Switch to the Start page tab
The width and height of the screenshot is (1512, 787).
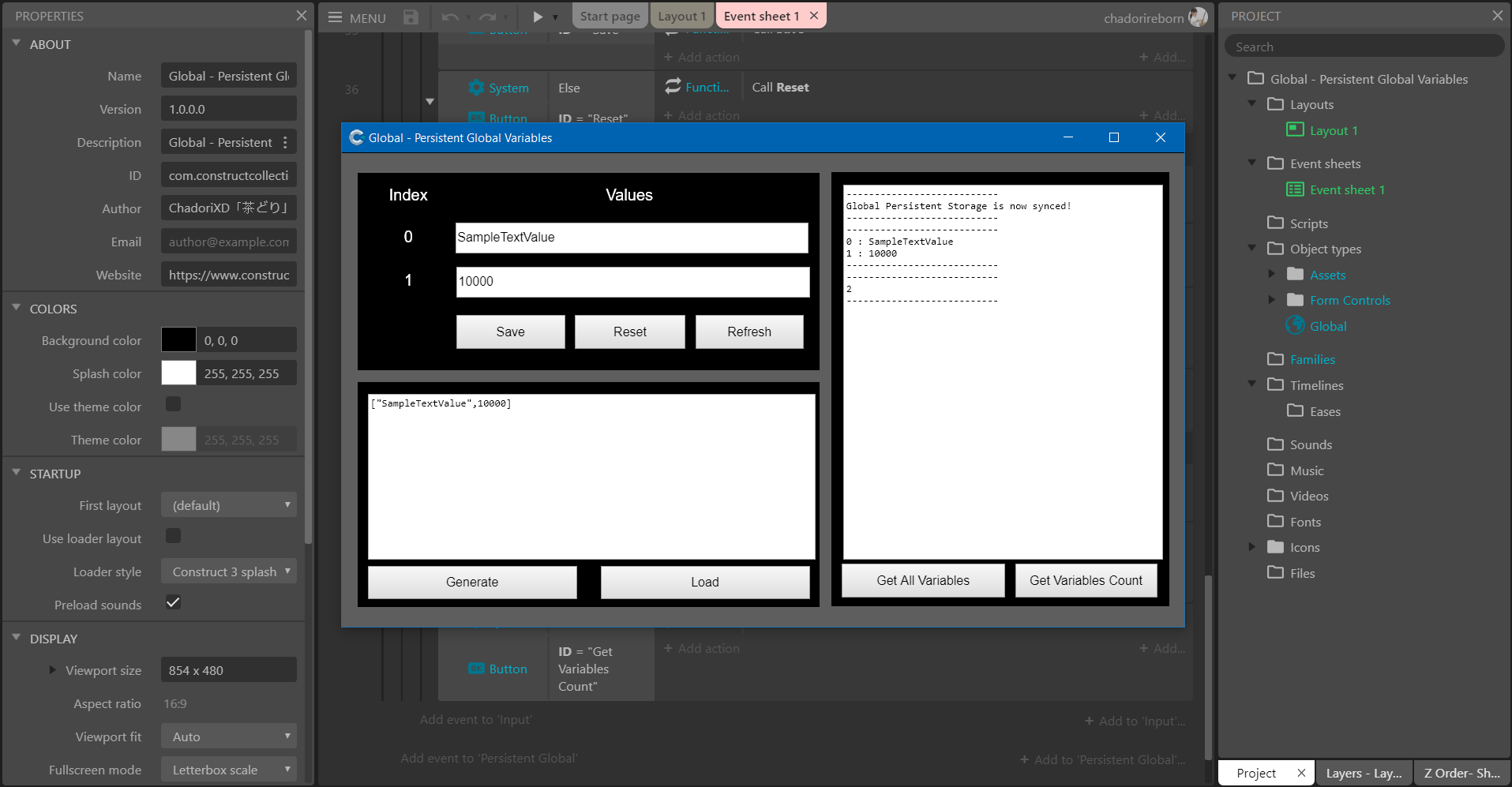coord(610,16)
